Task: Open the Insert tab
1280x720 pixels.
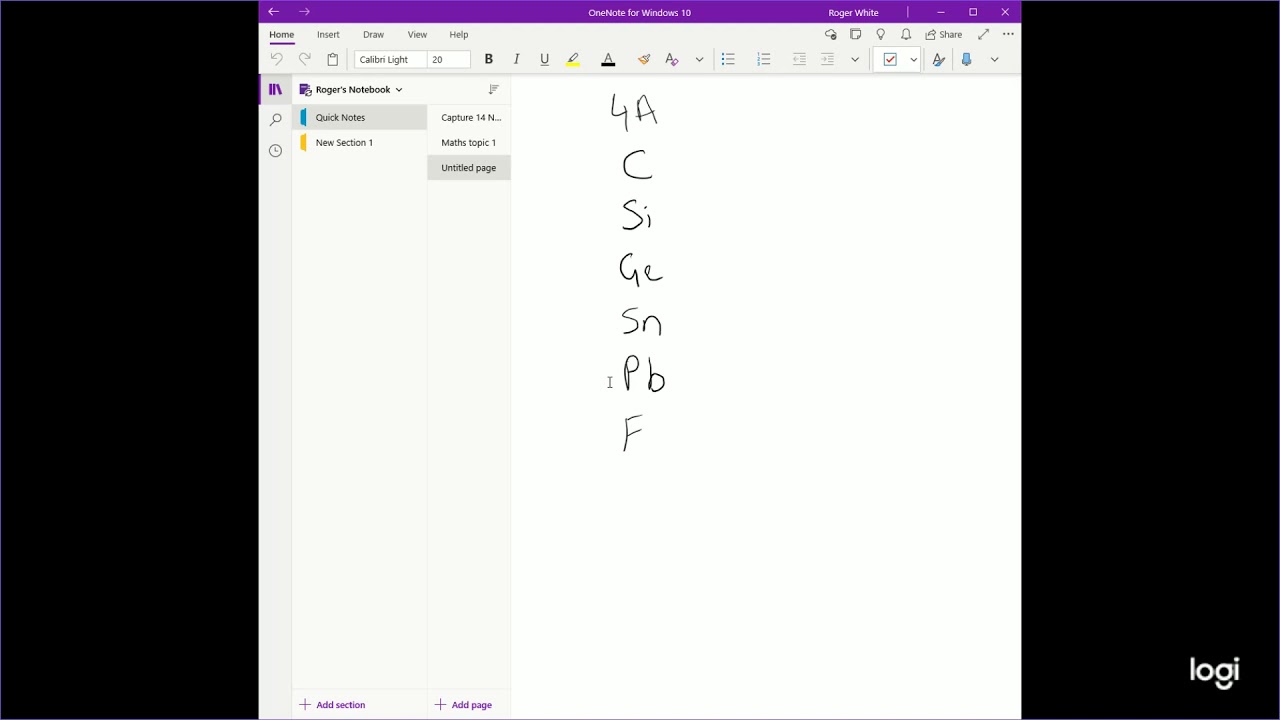Action: coord(328,35)
